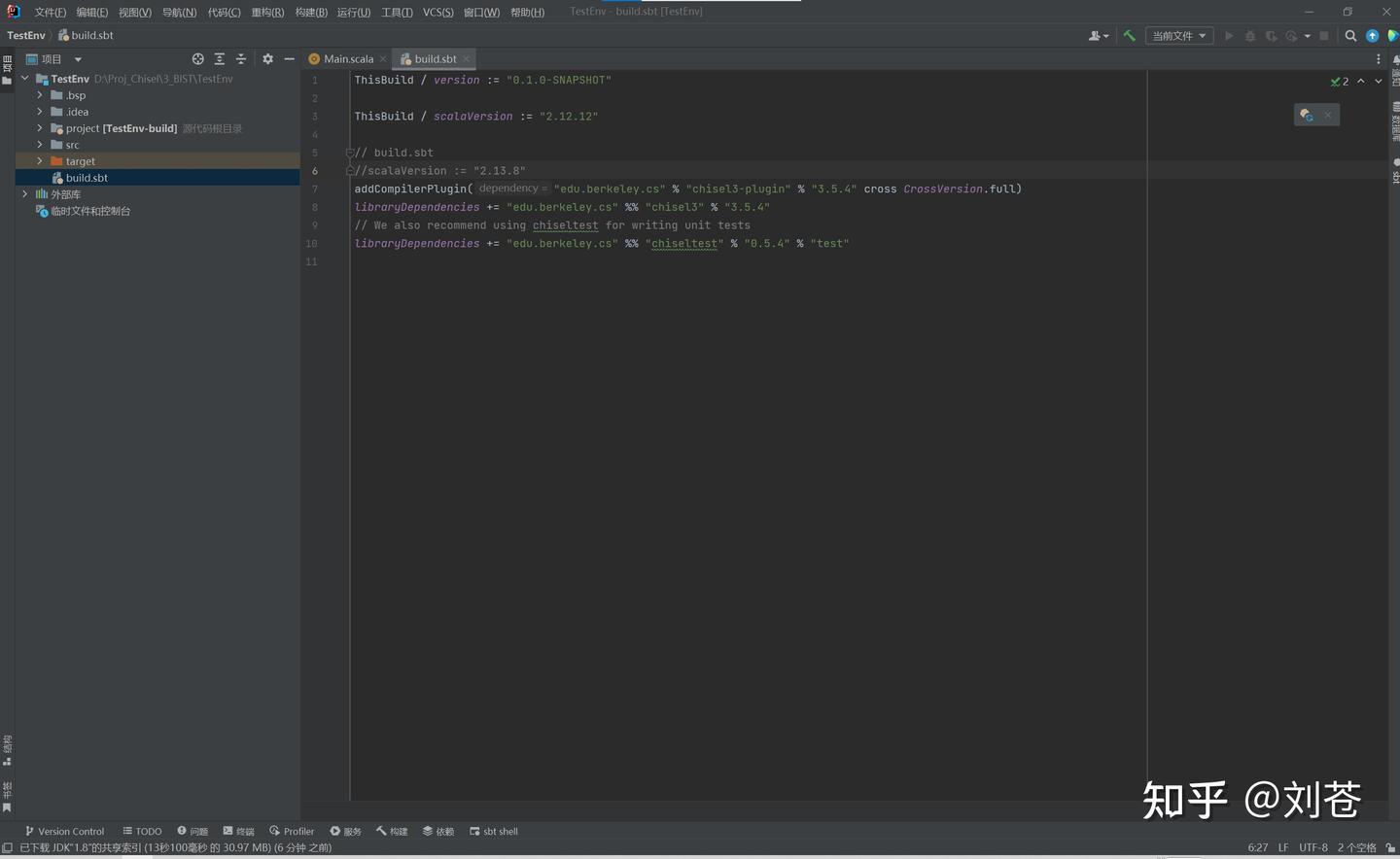Viewport: 1400px width, 859px height.
Task: Toggle the Version Control tool window
Action: pos(64,831)
